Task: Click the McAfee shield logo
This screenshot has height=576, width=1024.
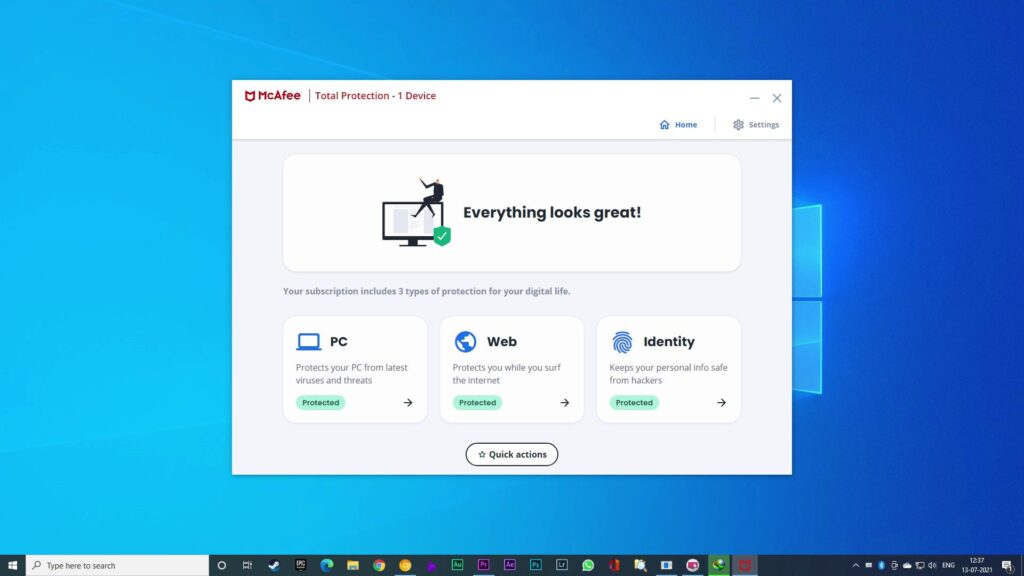Action: [249, 96]
